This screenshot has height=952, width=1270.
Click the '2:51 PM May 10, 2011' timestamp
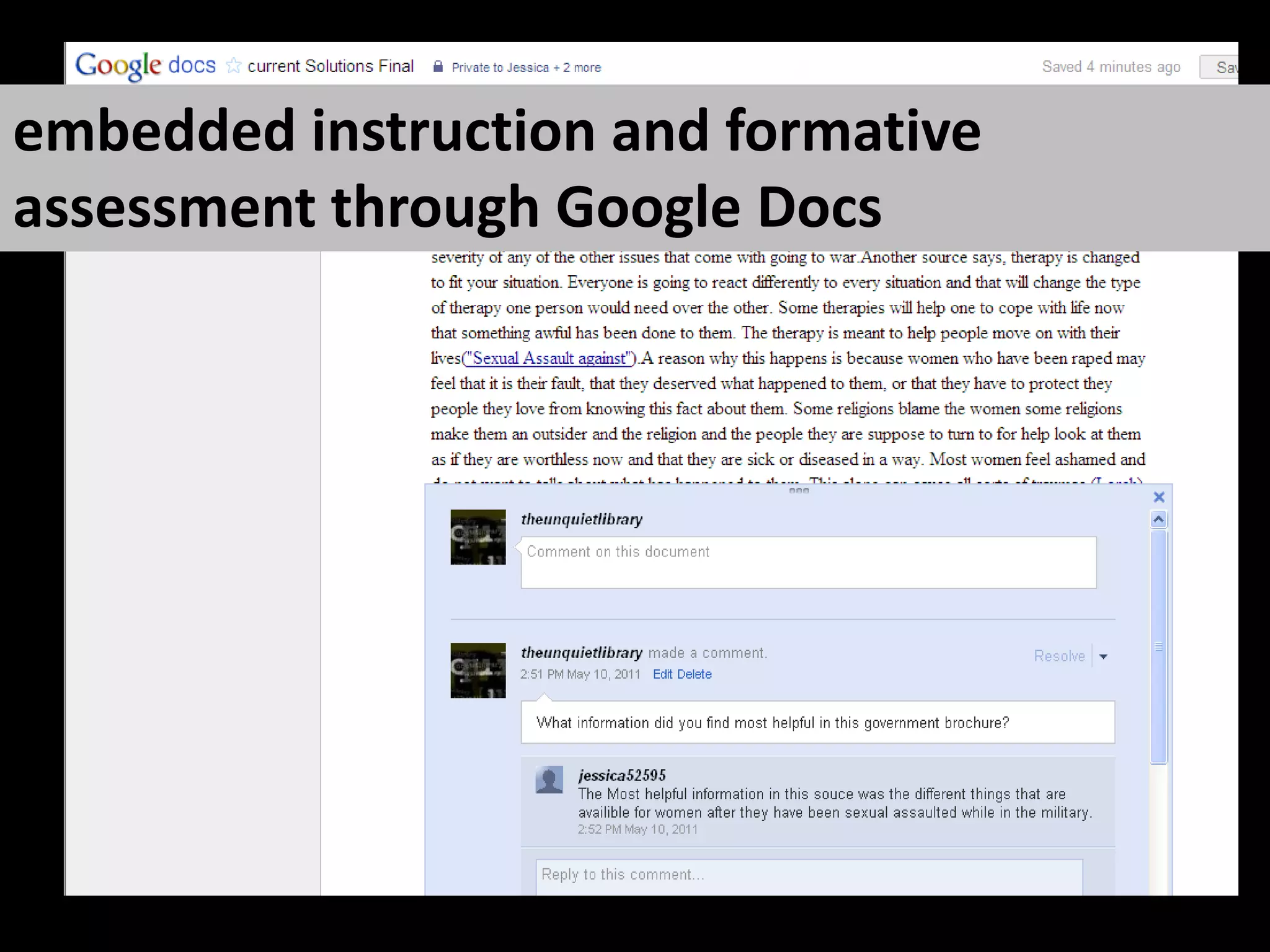click(x=580, y=674)
